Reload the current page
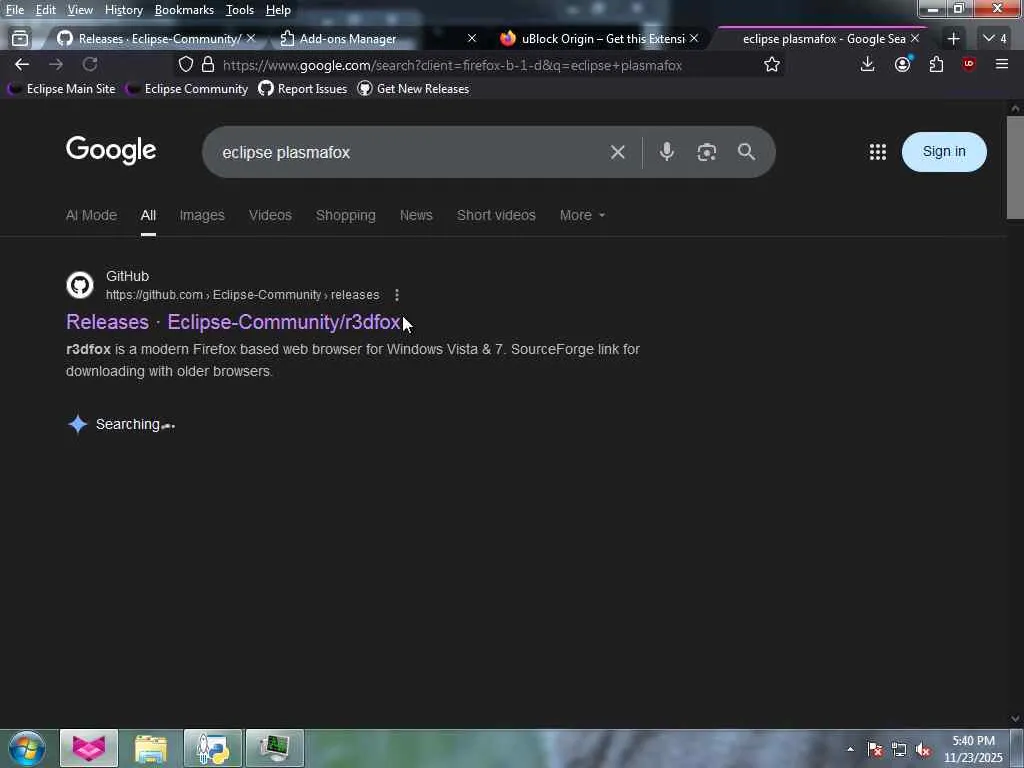Screen dimensions: 1024x768 tap(90, 65)
